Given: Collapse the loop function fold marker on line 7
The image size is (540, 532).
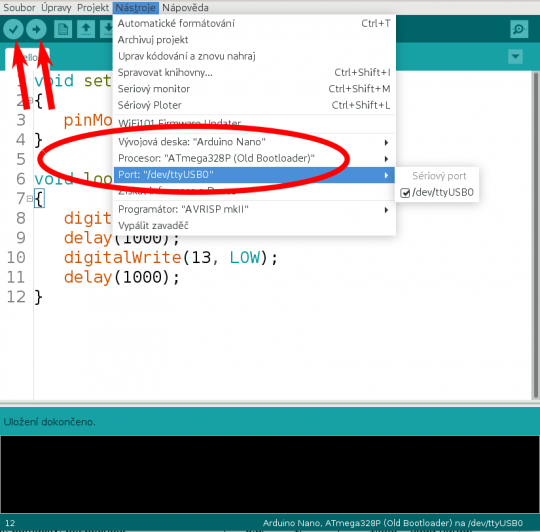Looking at the screenshot, I should pos(30,199).
